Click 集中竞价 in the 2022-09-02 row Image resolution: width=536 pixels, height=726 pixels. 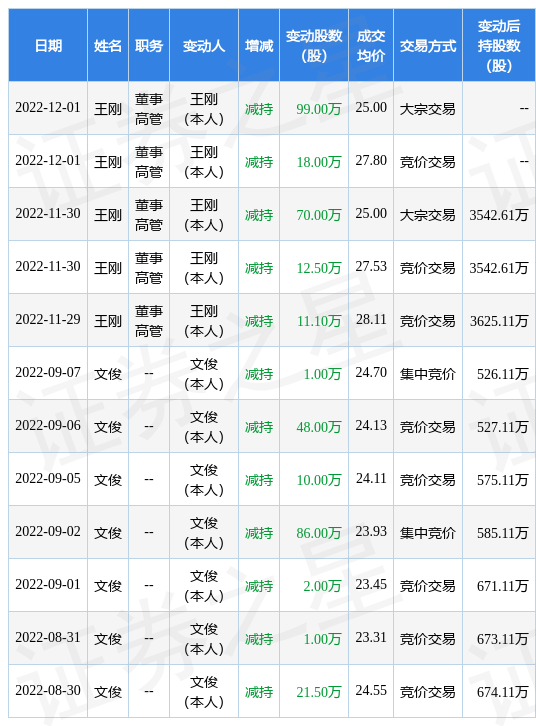tap(428, 533)
